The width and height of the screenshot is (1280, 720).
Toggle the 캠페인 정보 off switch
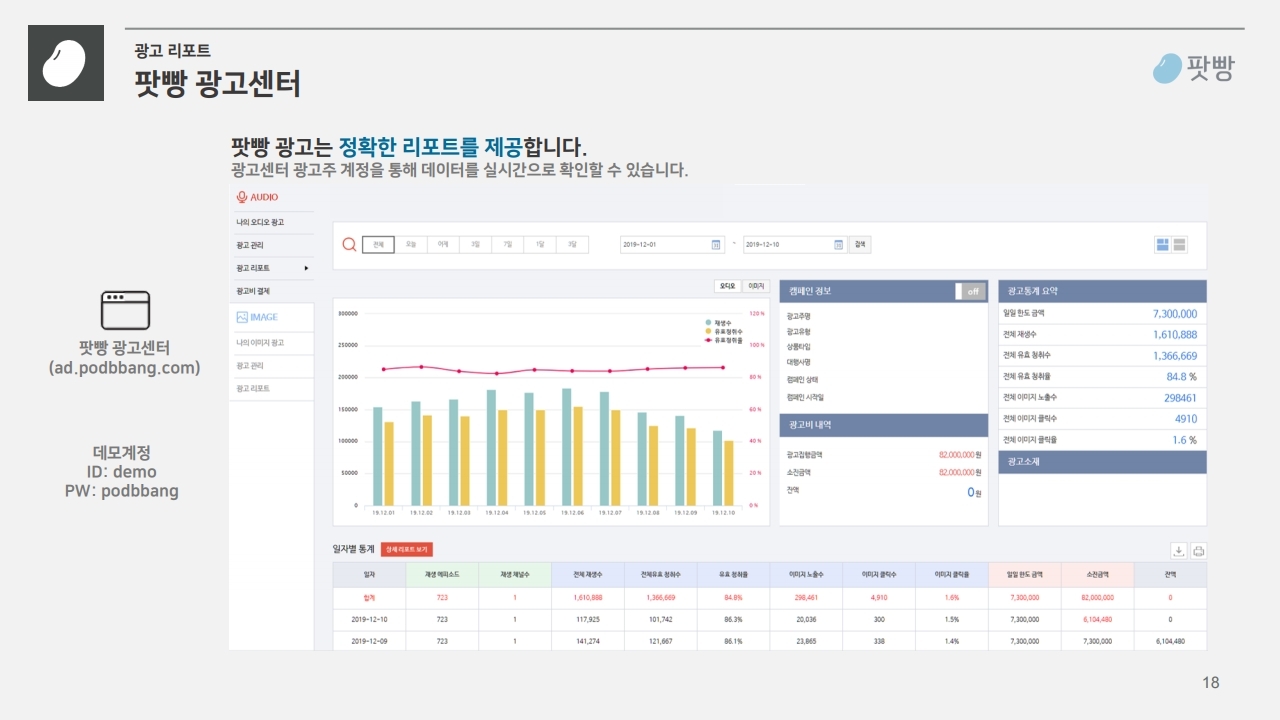tap(970, 291)
